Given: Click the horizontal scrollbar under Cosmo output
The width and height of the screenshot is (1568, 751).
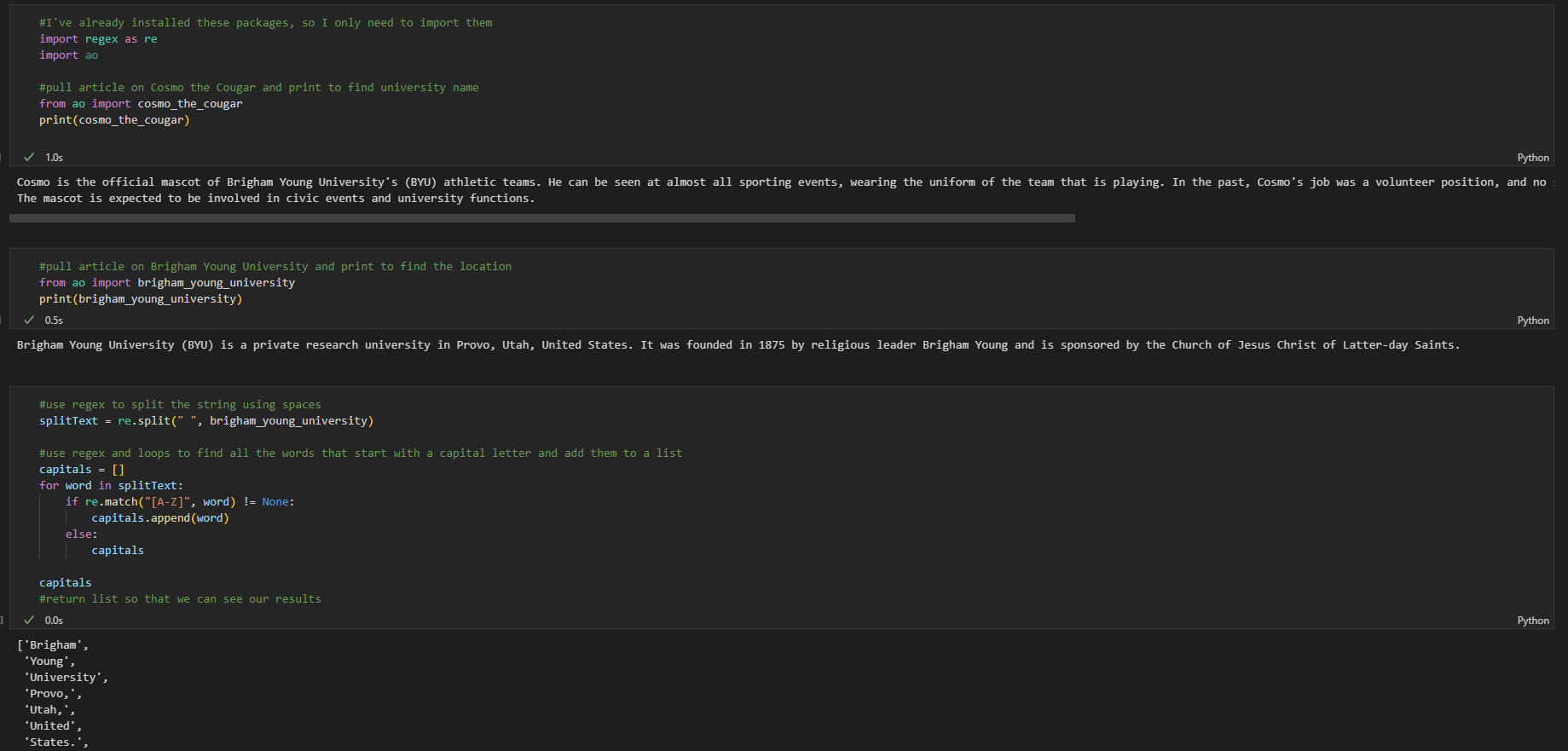Looking at the screenshot, I should click(x=541, y=218).
